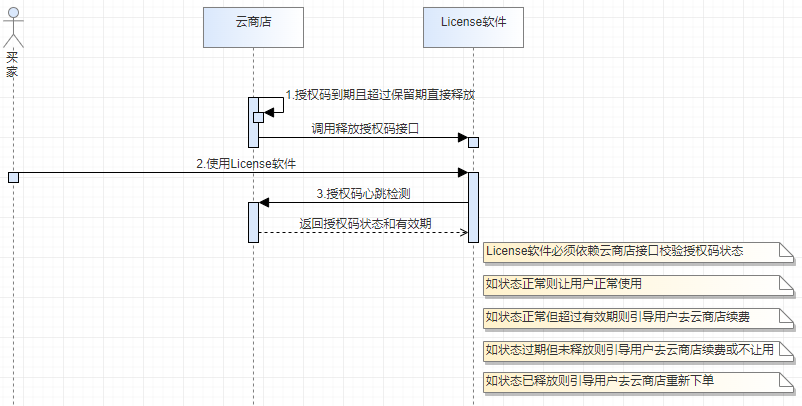Select the note about 状态过期但未释放

coord(628,350)
